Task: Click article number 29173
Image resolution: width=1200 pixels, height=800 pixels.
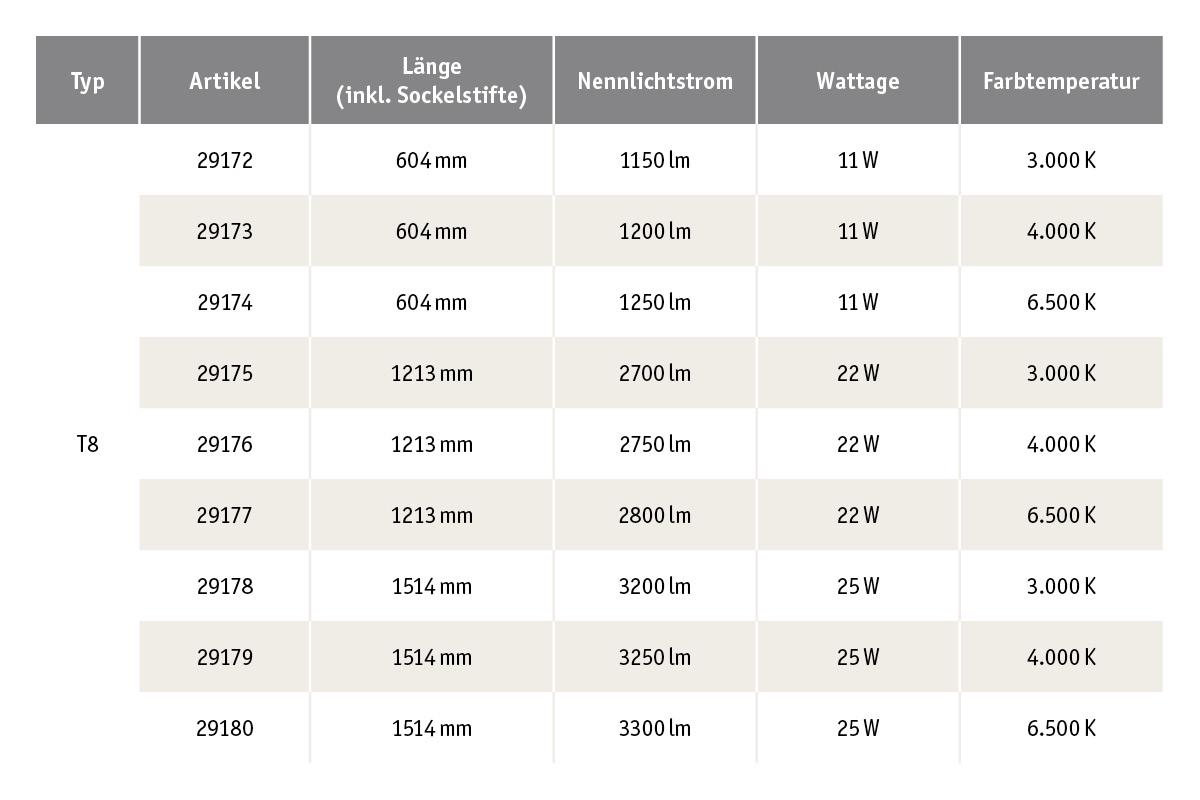Action: click(225, 231)
